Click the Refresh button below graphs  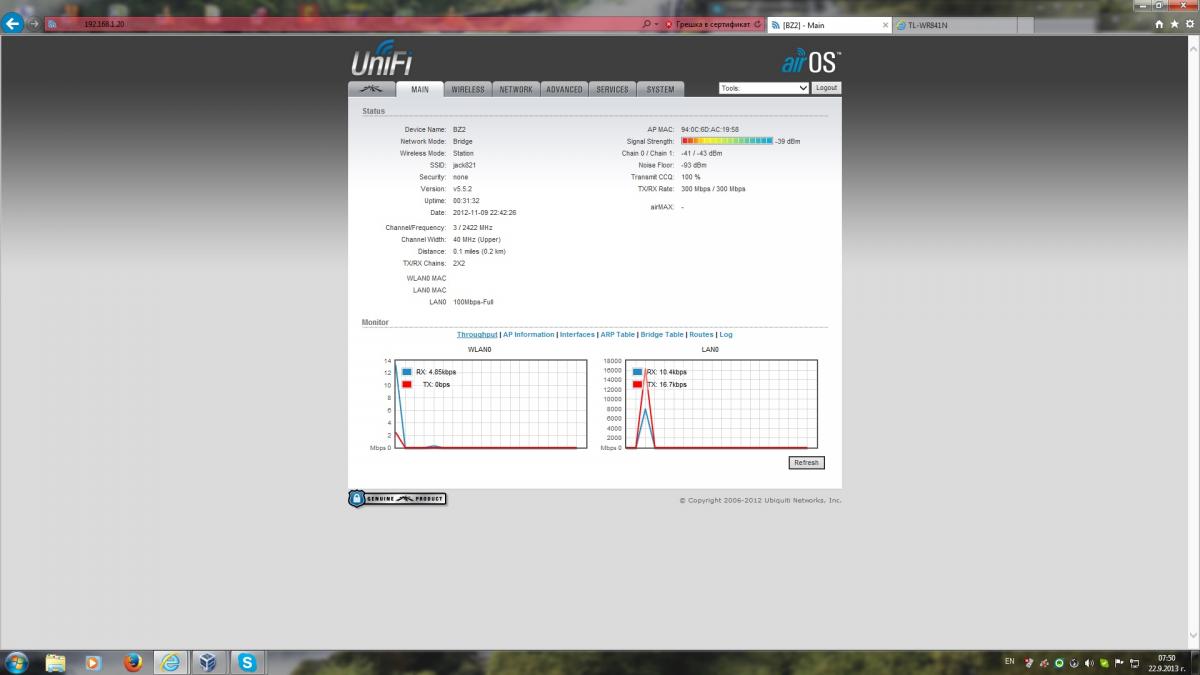coord(806,463)
